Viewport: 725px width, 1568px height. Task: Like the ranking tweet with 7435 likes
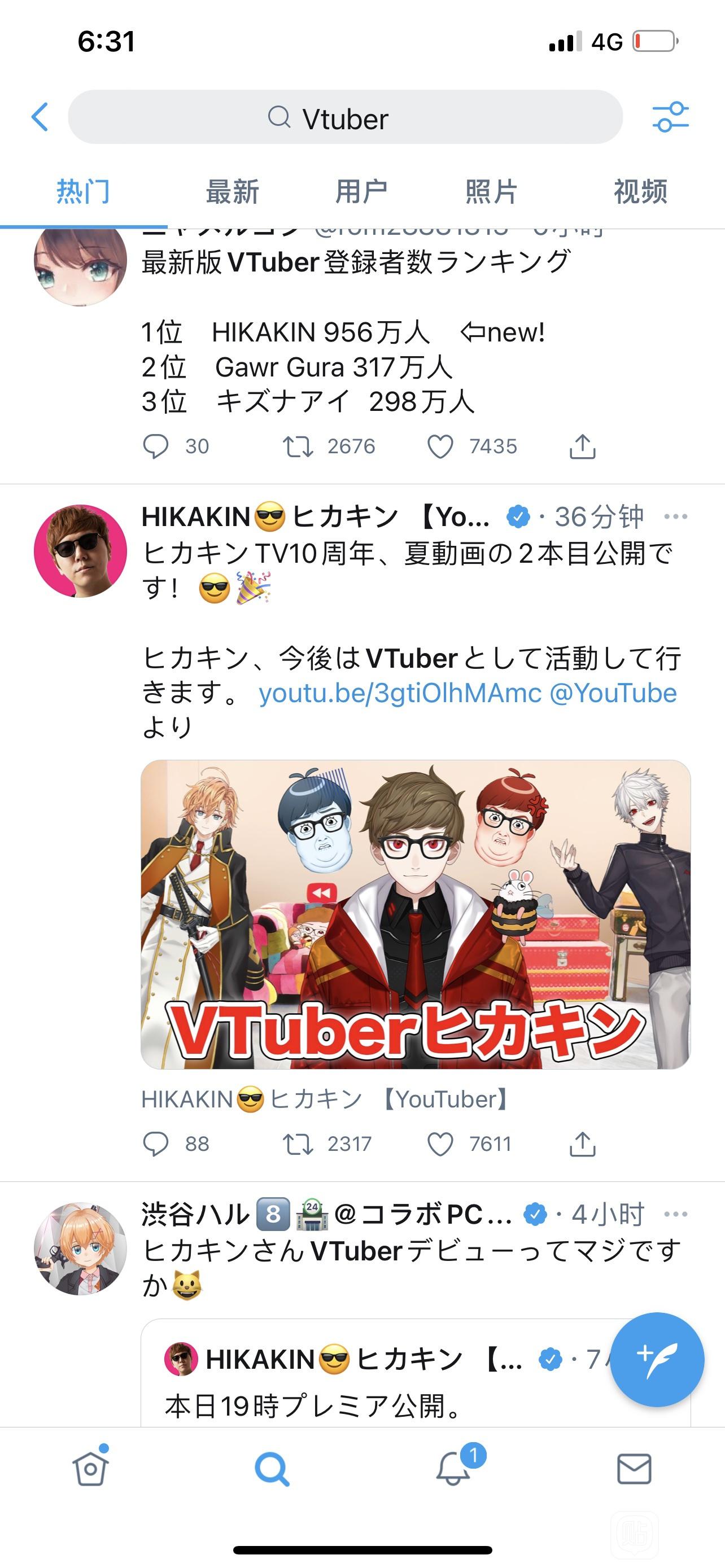click(440, 447)
